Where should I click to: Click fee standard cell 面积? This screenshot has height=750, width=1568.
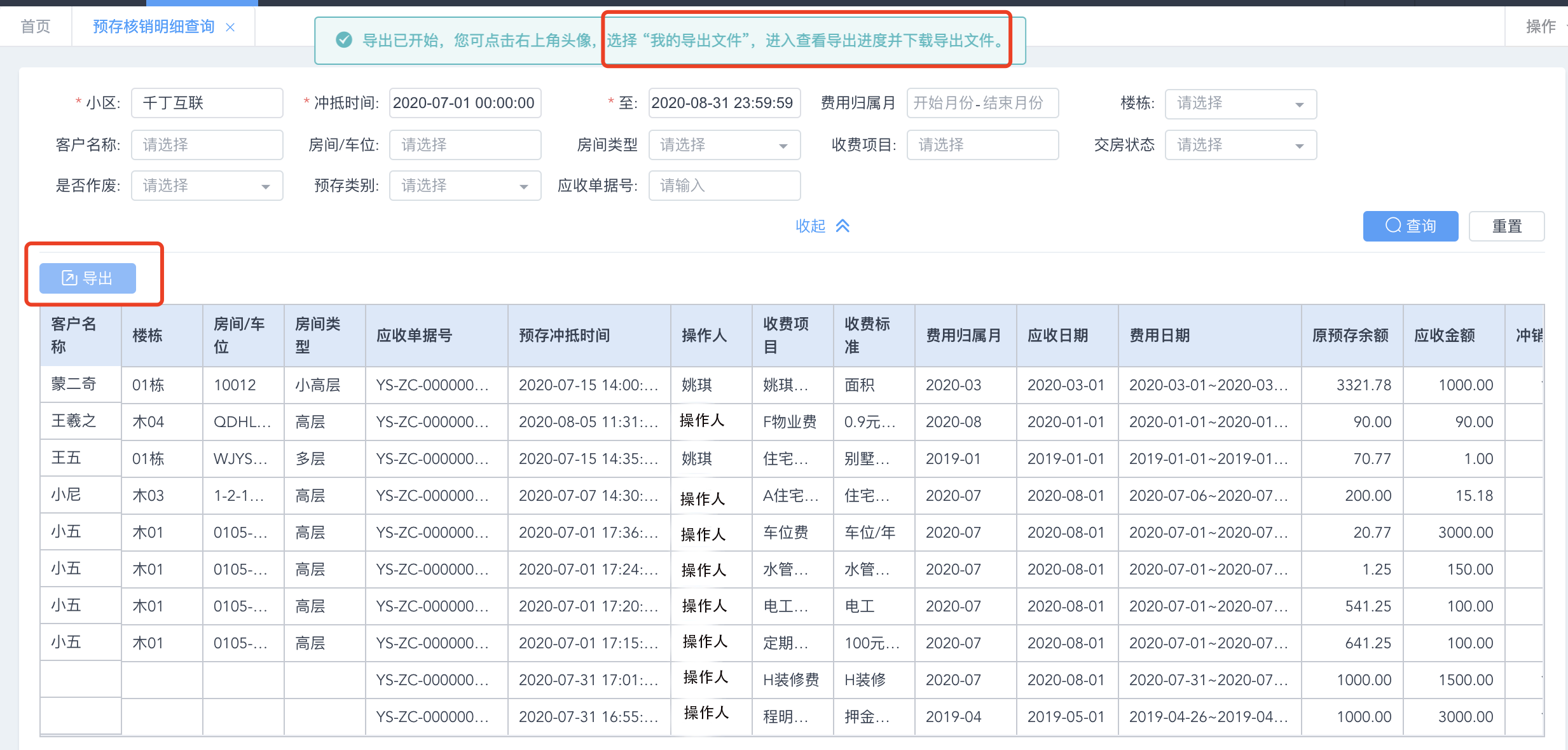point(874,385)
